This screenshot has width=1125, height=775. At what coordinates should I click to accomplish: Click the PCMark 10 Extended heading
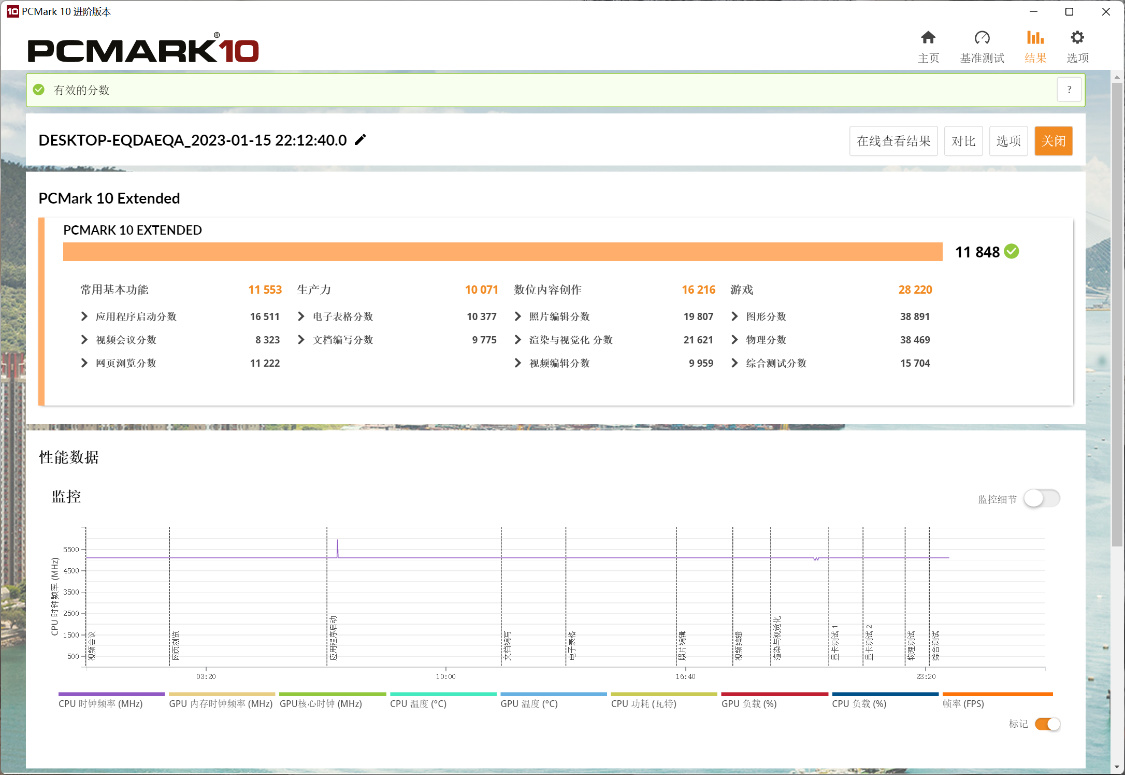[x=109, y=198]
